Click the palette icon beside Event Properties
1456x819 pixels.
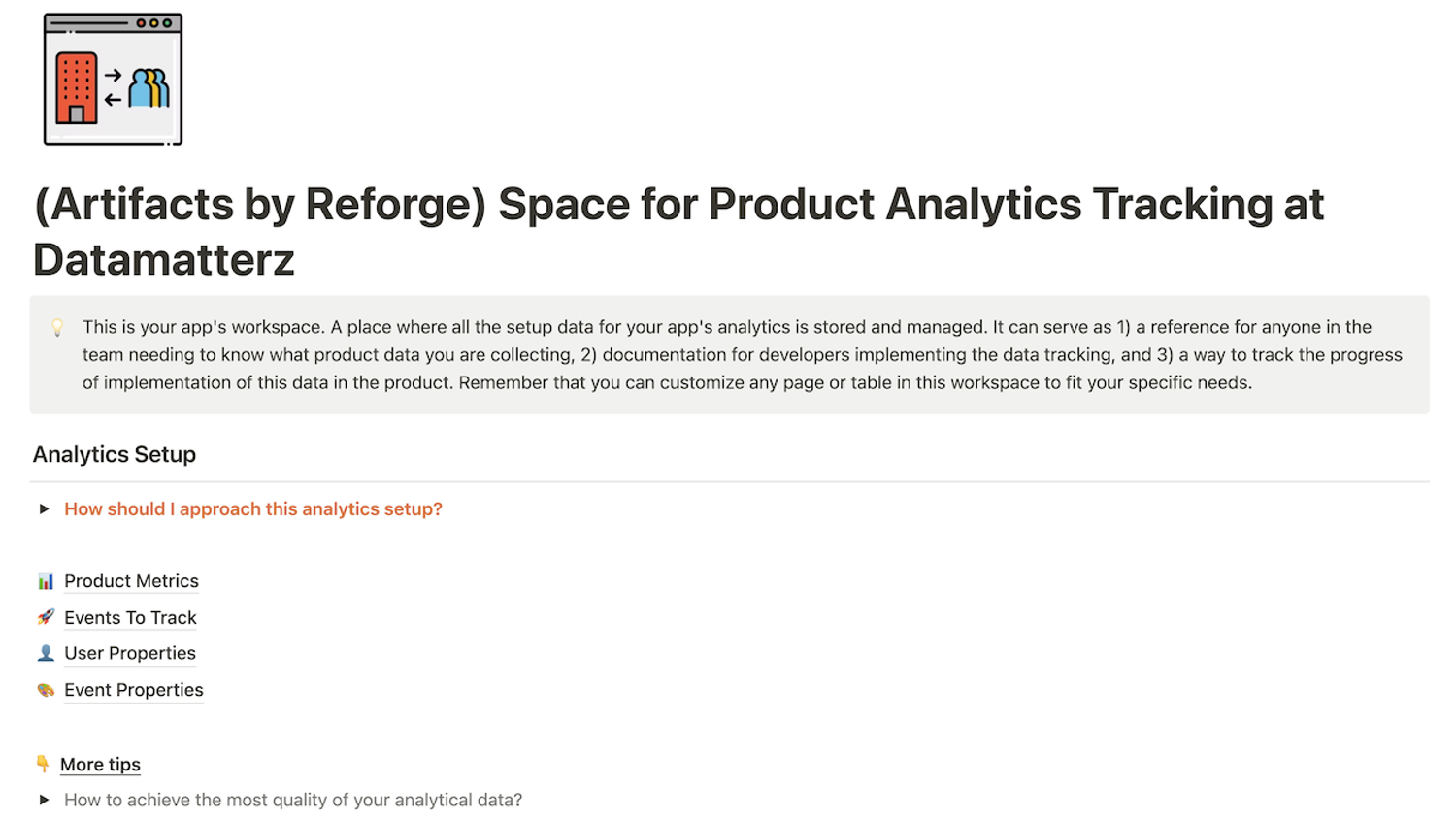point(45,690)
